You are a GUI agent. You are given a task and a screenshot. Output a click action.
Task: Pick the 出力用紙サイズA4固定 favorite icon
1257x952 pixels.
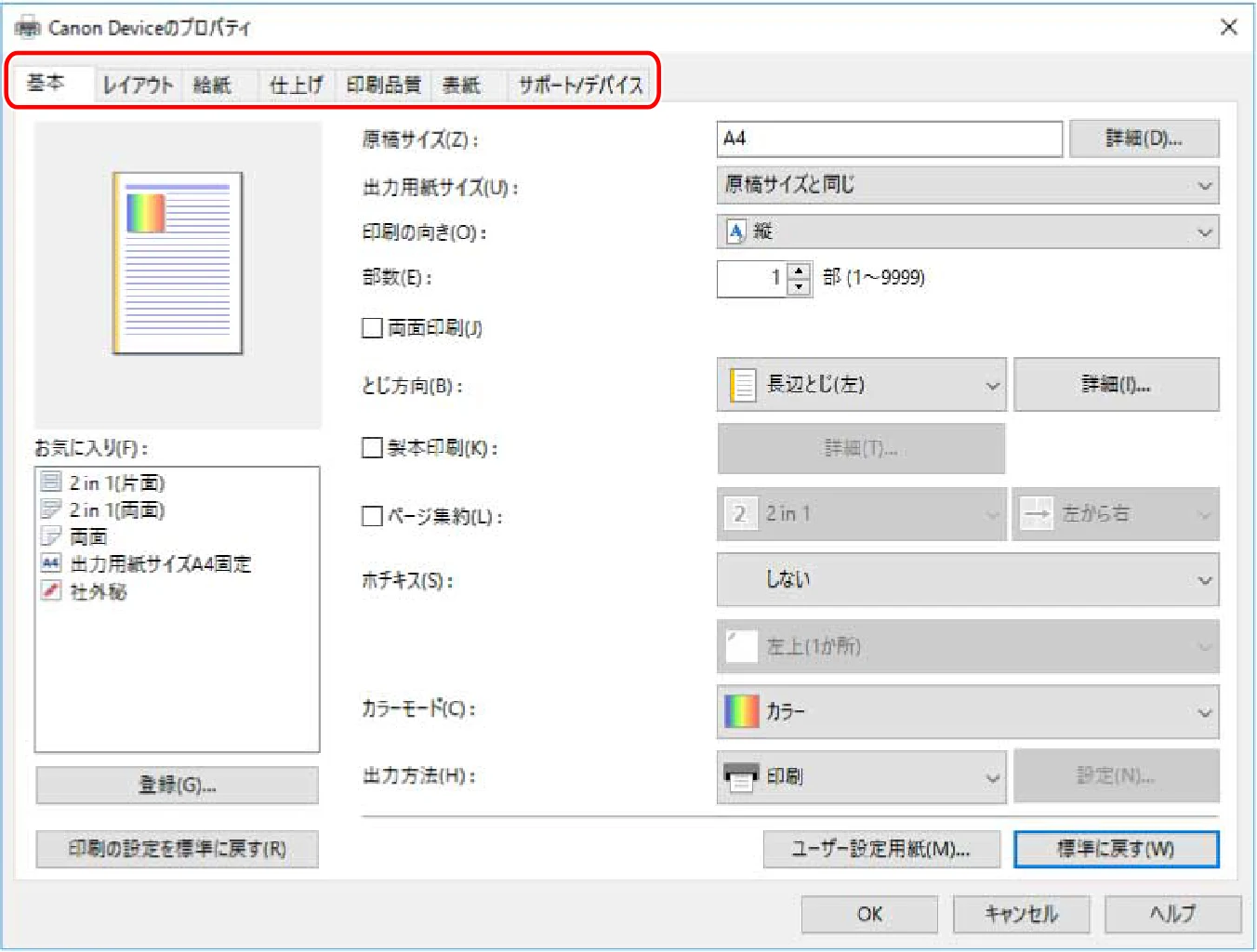tap(51, 562)
